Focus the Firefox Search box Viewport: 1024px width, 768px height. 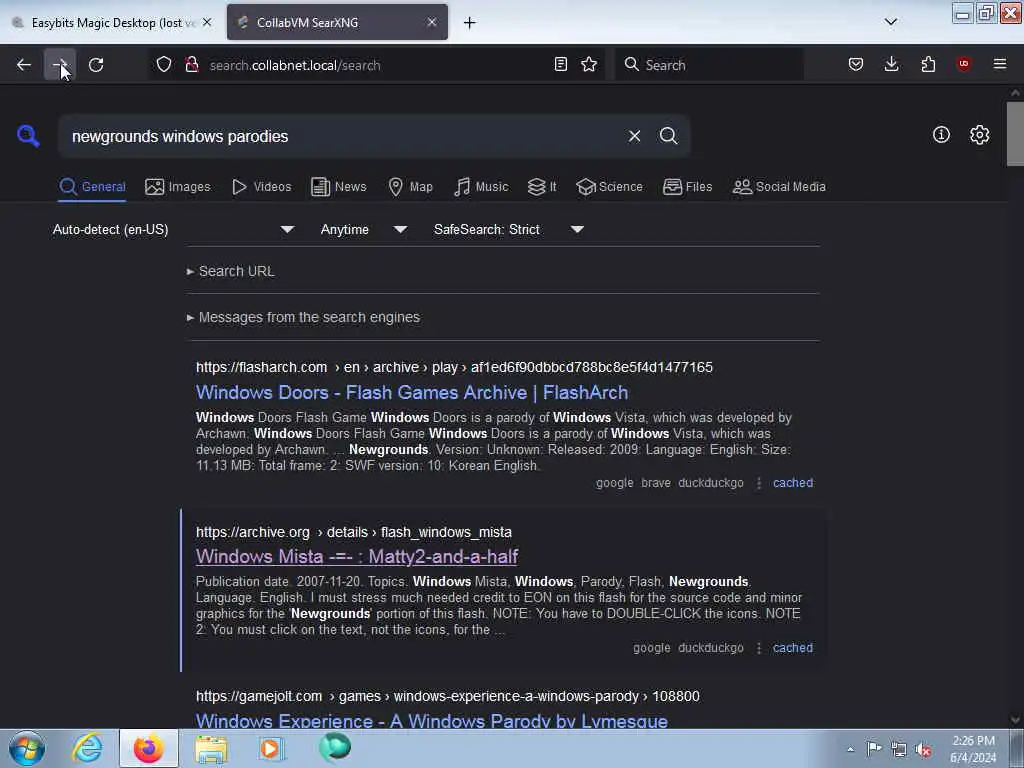coord(709,65)
